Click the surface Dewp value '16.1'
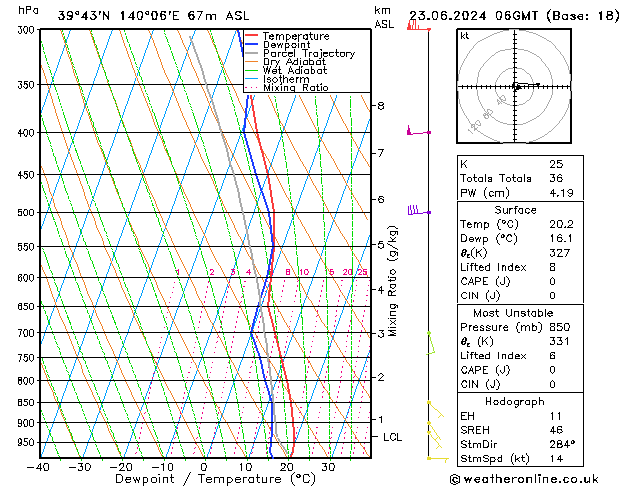This screenshot has height=486, width=629. pos(561,239)
